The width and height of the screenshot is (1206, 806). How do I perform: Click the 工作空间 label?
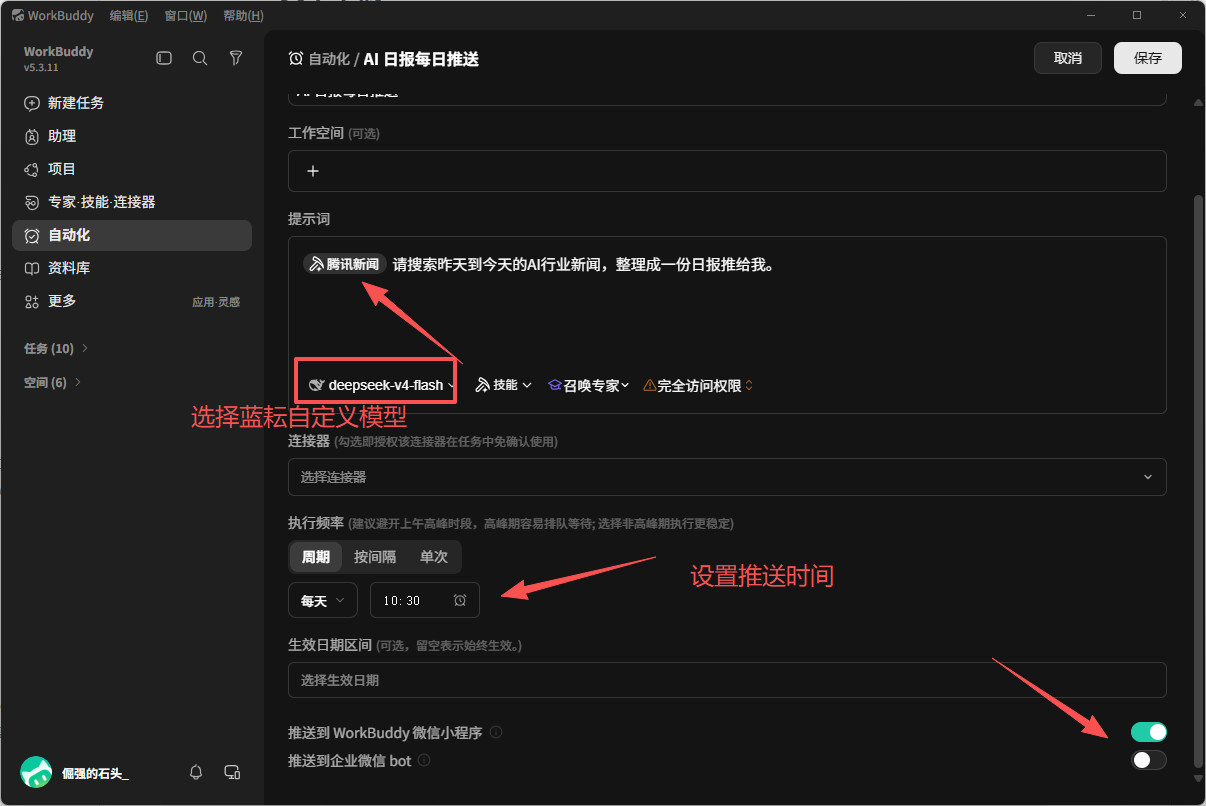tap(316, 133)
